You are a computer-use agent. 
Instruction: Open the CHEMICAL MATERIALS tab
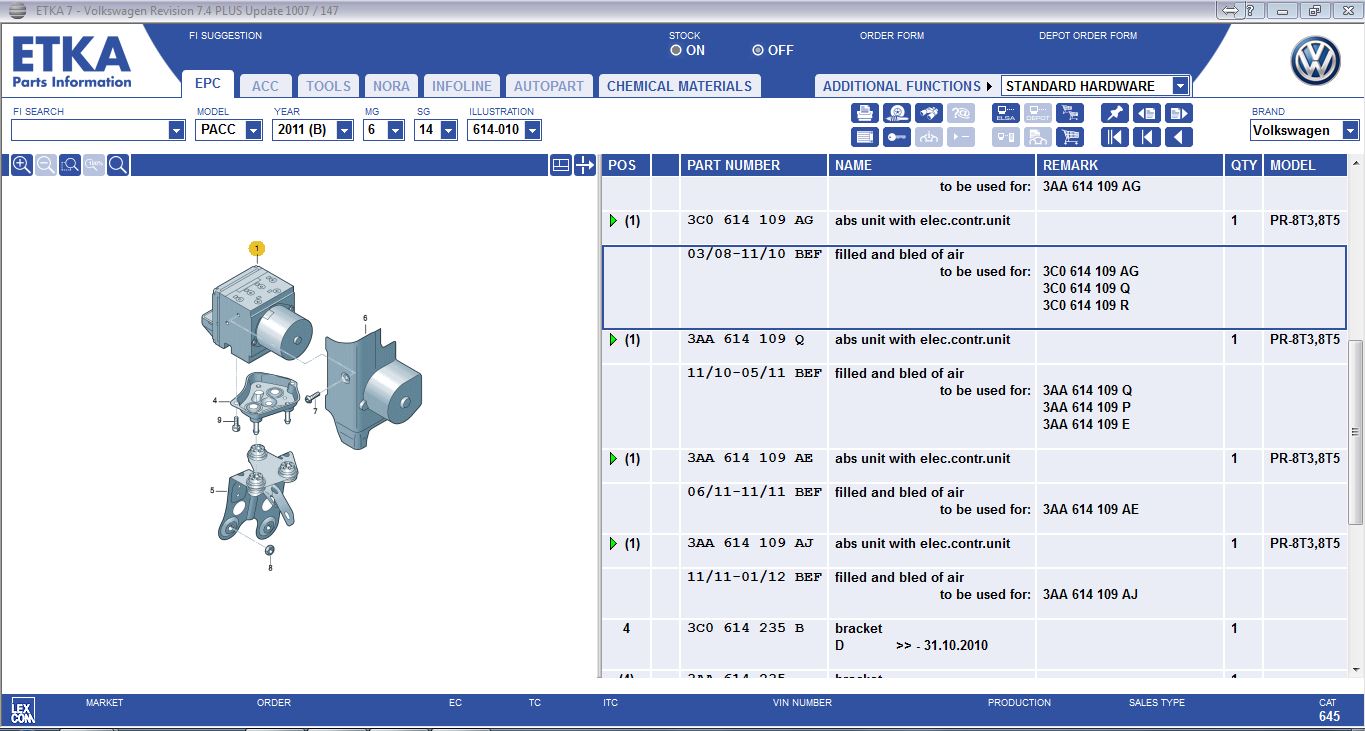coord(679,86)
